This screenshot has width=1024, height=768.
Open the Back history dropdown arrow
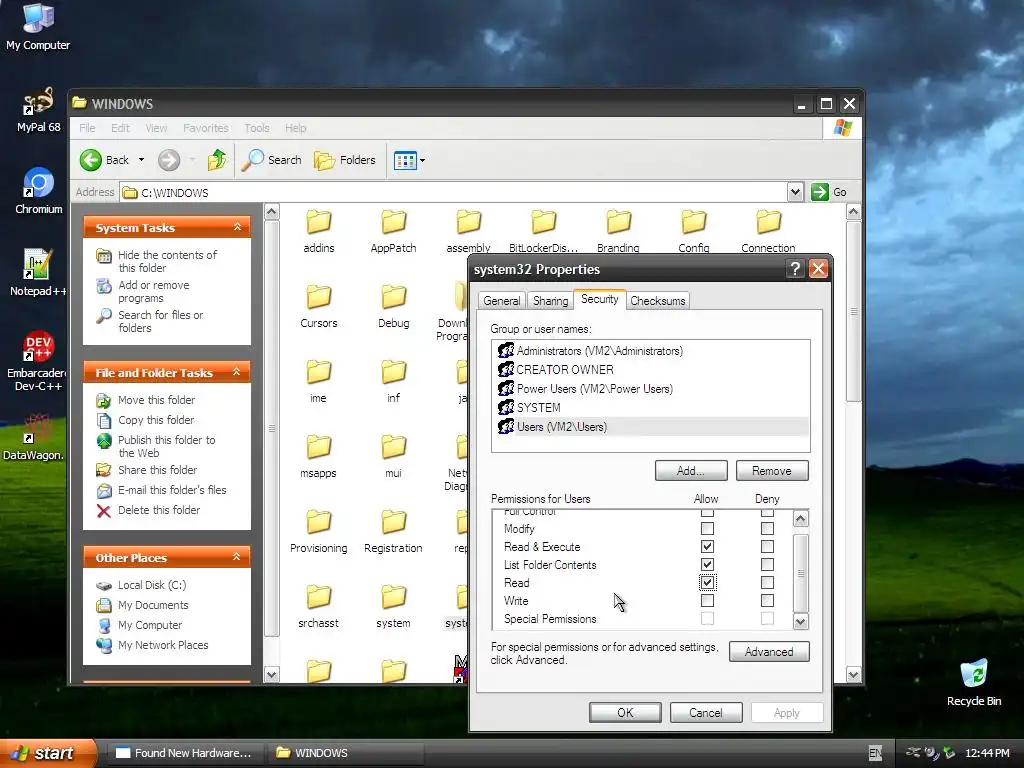click(141, 160)
